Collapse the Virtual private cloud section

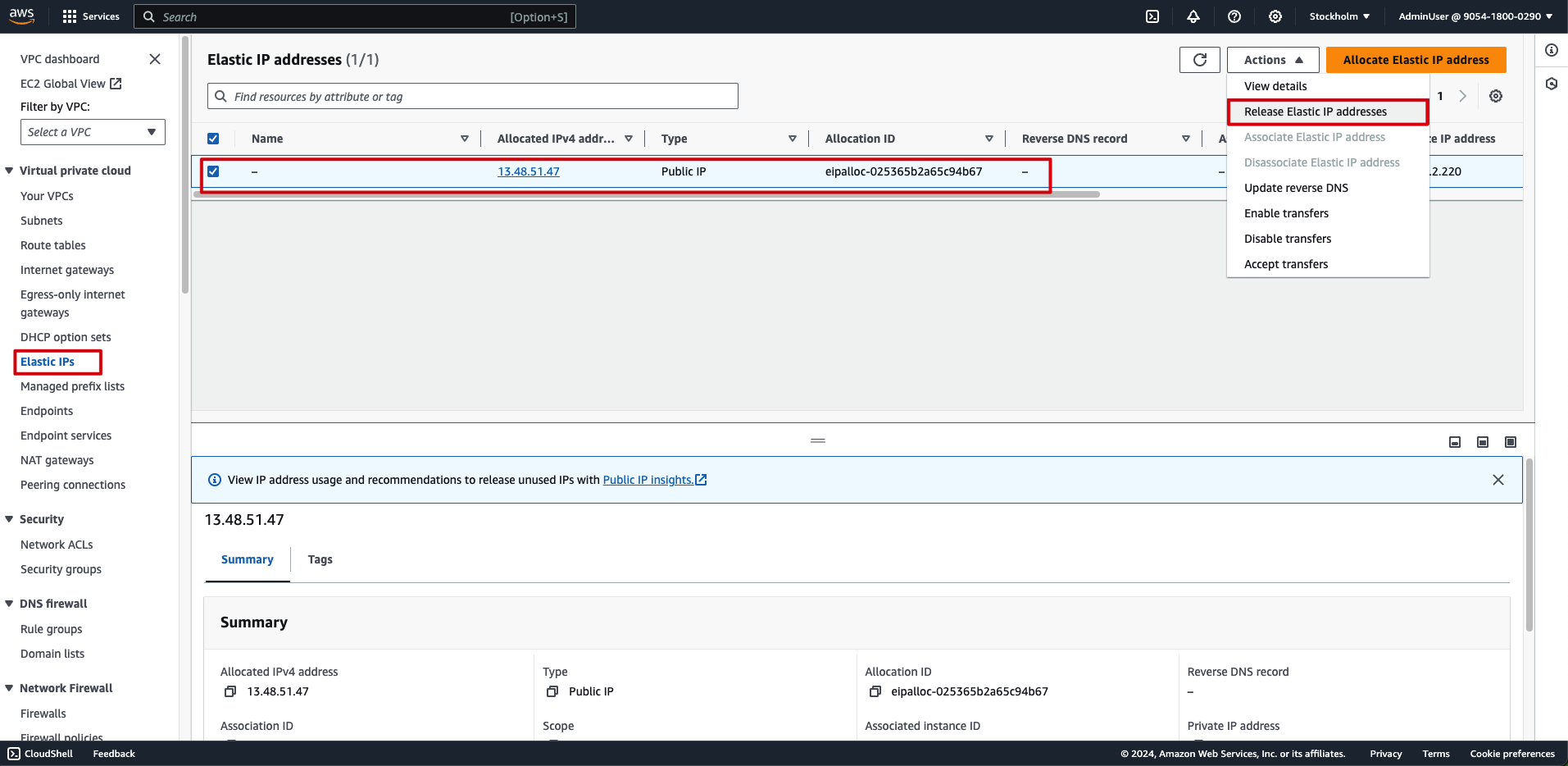click(x=10, y=171)
